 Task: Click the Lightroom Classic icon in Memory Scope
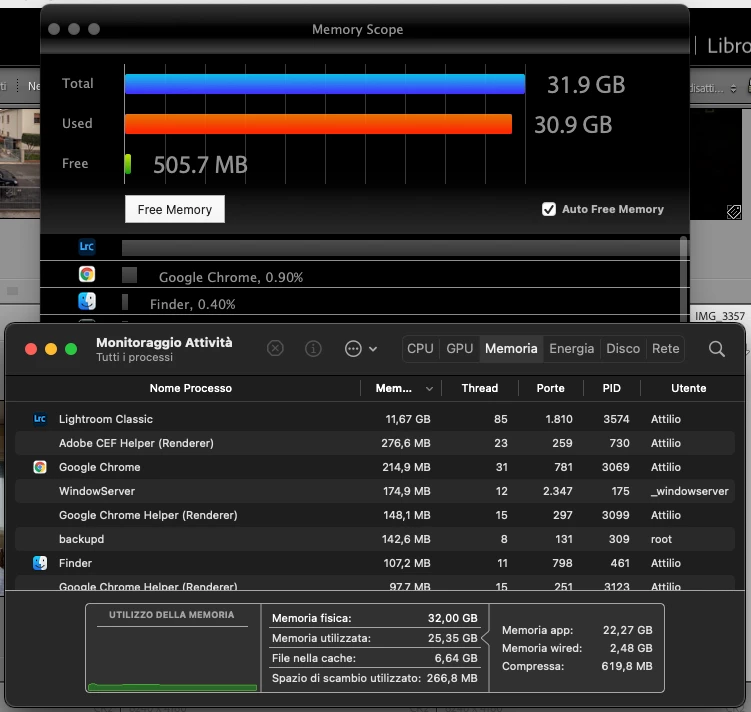(x=87, y=247)
